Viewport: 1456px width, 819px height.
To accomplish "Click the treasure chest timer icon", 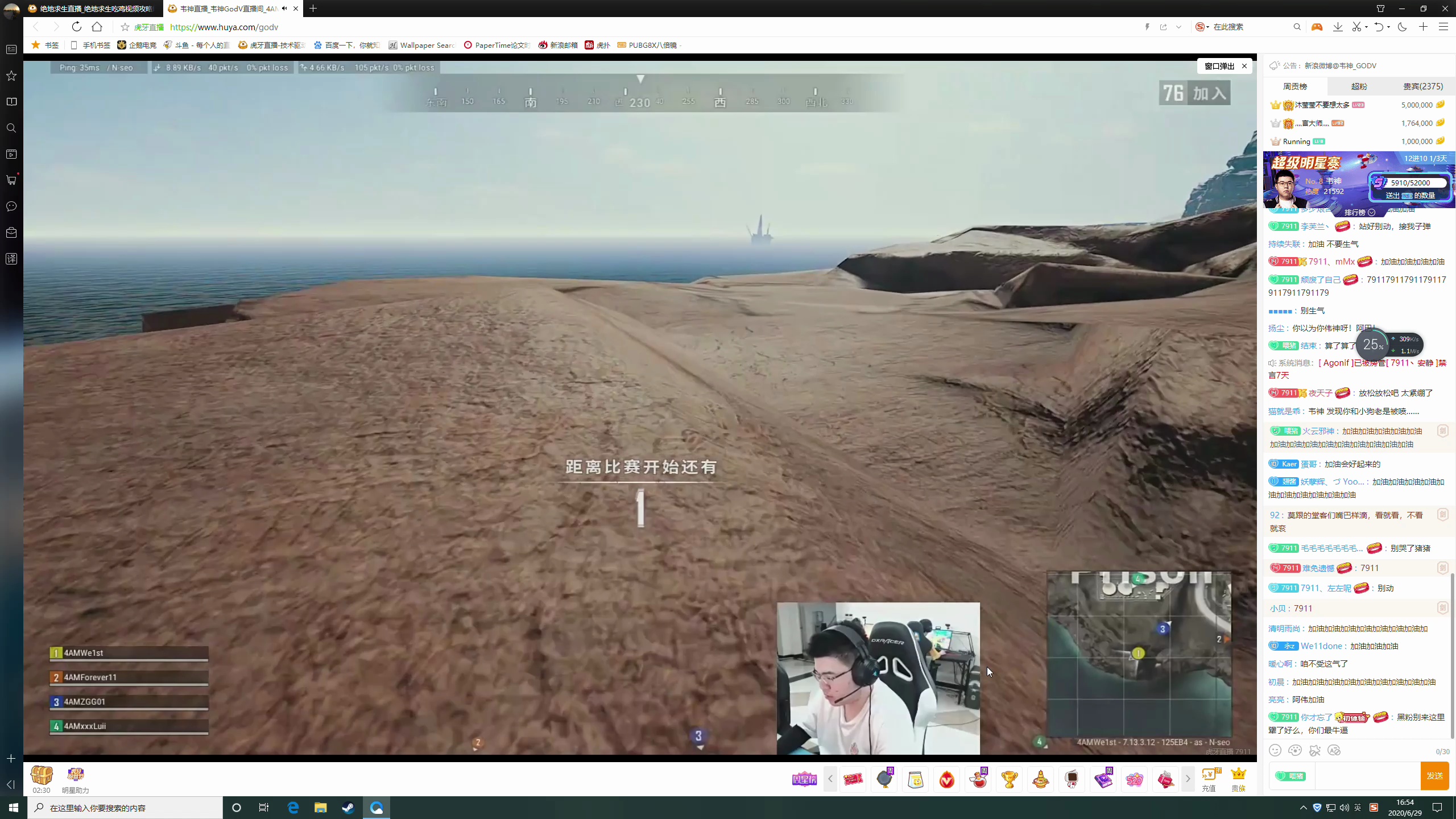I will click(42, 775).
